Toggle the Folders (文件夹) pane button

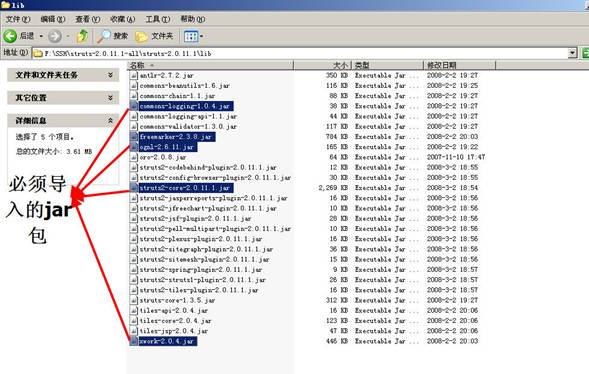click(x=154, y=36)
